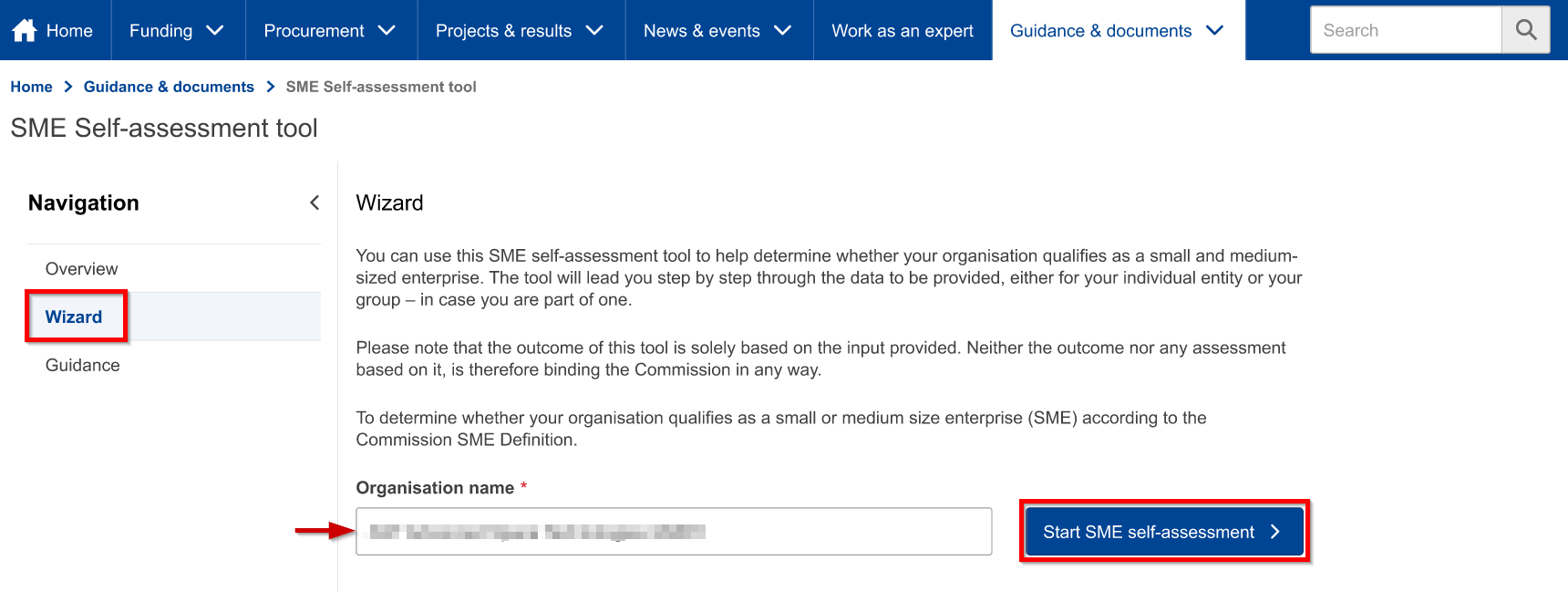Click the Guidance & documents chevron

point(1214,30)
